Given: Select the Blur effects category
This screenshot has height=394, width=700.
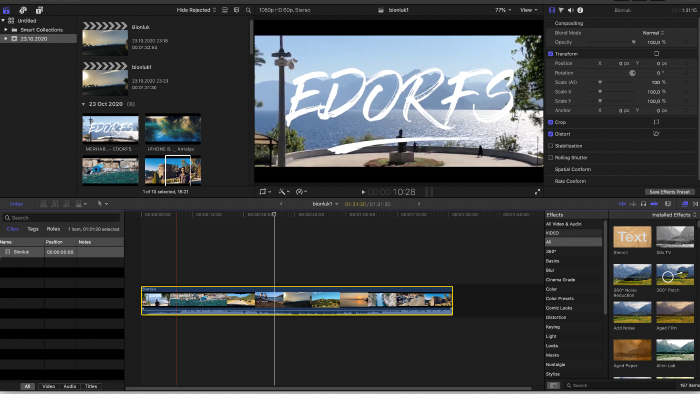Looking at the screenshot, I should (550, 270).
